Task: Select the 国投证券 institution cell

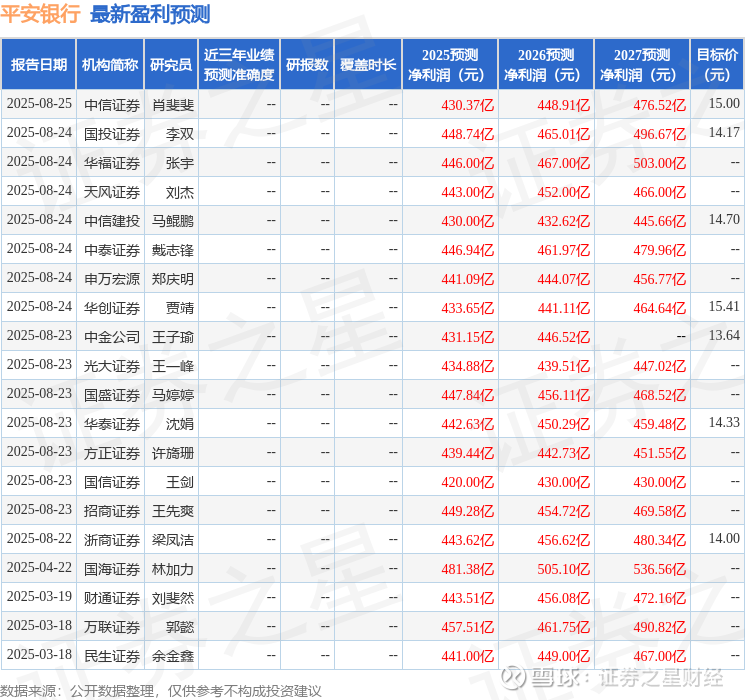Action: pyautogui.click(x=112, y=134)
